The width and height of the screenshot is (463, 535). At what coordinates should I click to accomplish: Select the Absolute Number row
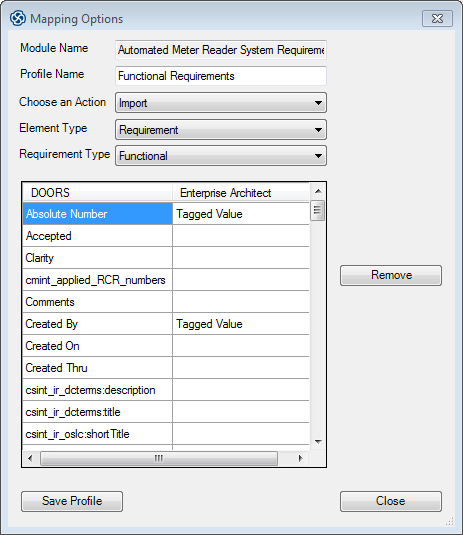click(166, 214)
